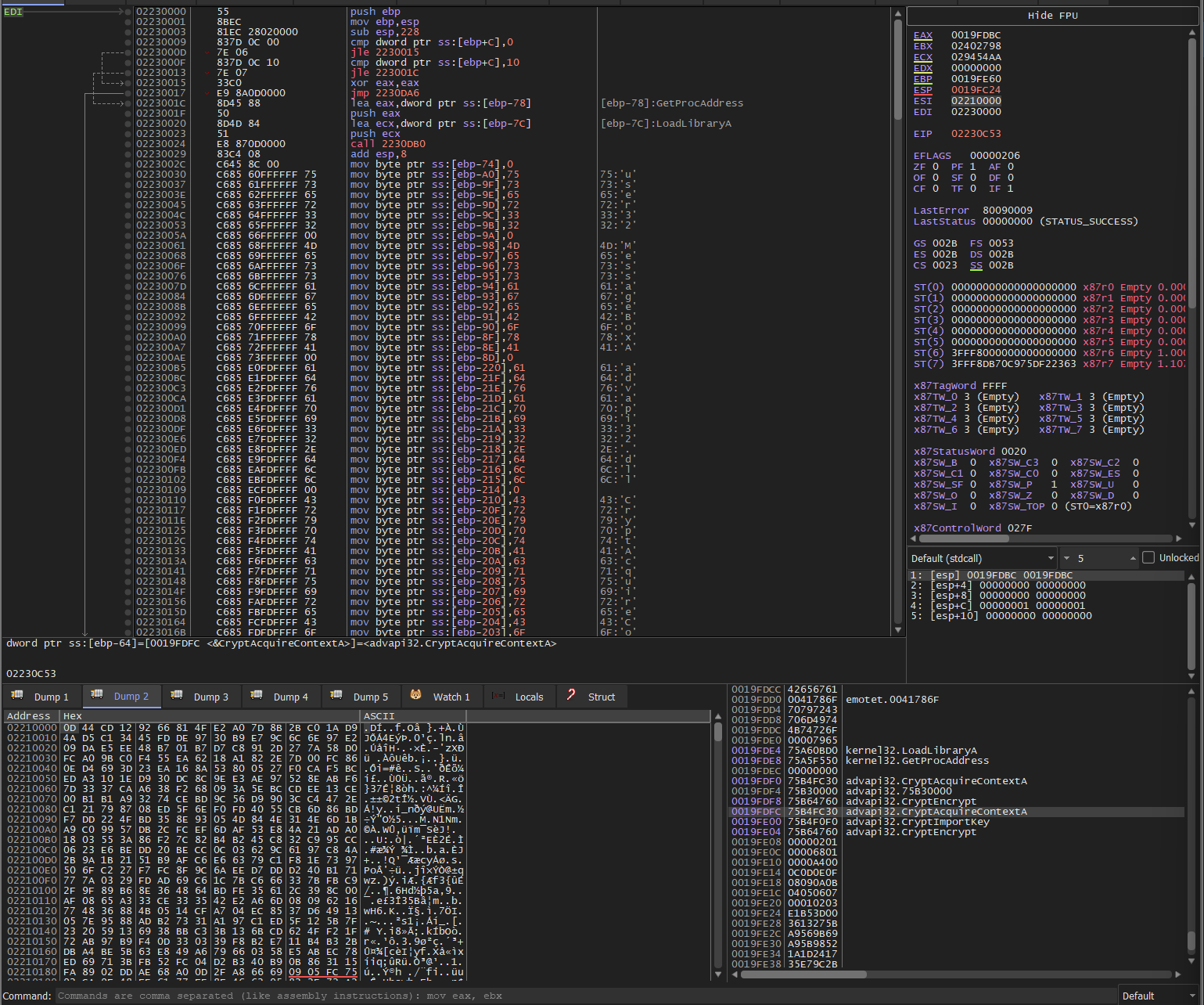Click LastError value 80090009
1204x1005 pixels.
(x=1007, y=211)
